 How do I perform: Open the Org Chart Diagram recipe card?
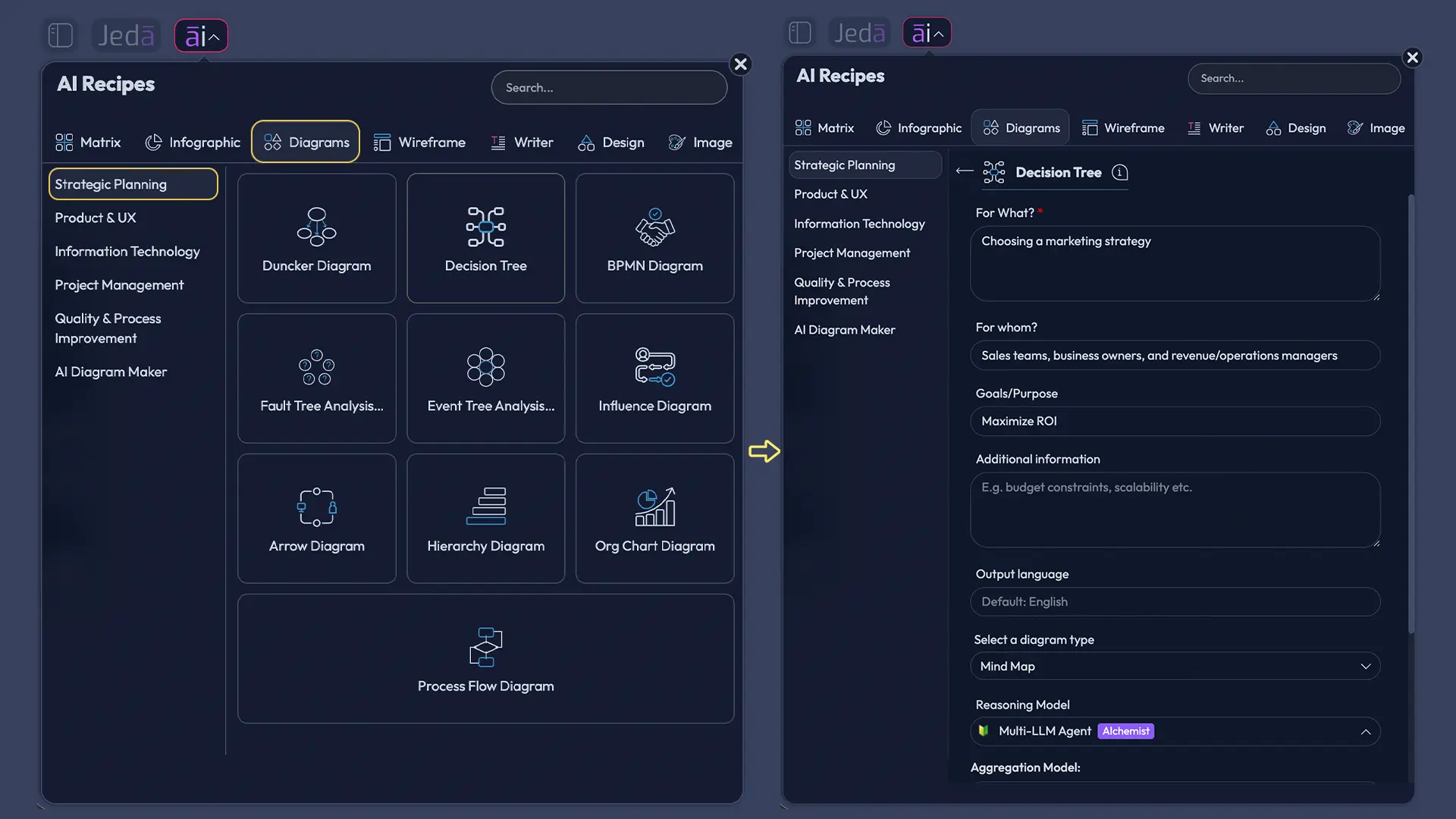point(655,519)
